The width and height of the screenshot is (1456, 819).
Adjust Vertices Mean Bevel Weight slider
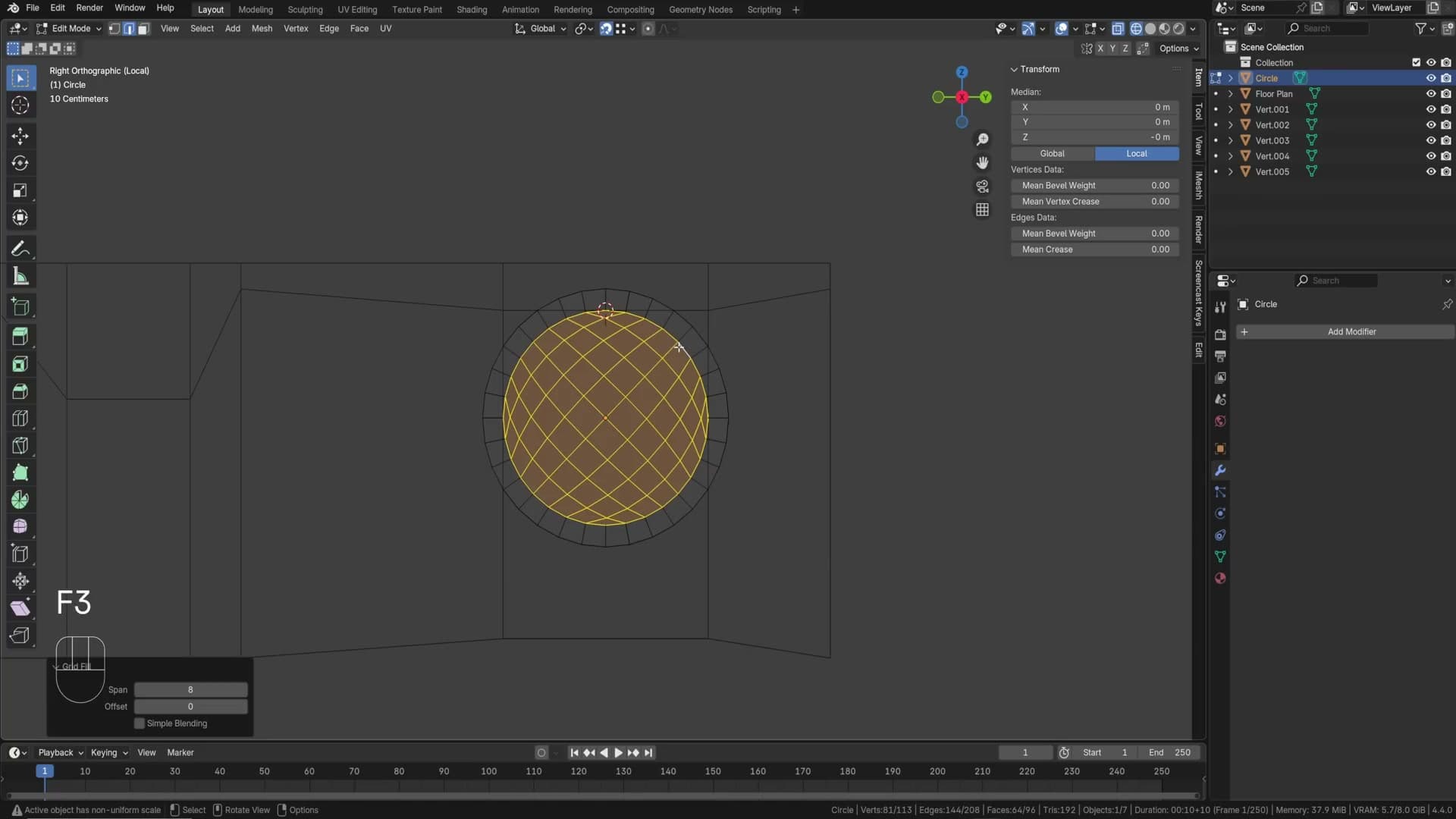click(x=1095, y=186)
